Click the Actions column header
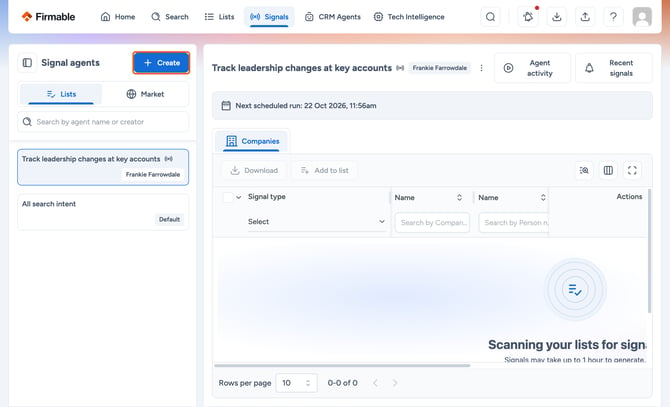670x407 pixels. point(629,196)
